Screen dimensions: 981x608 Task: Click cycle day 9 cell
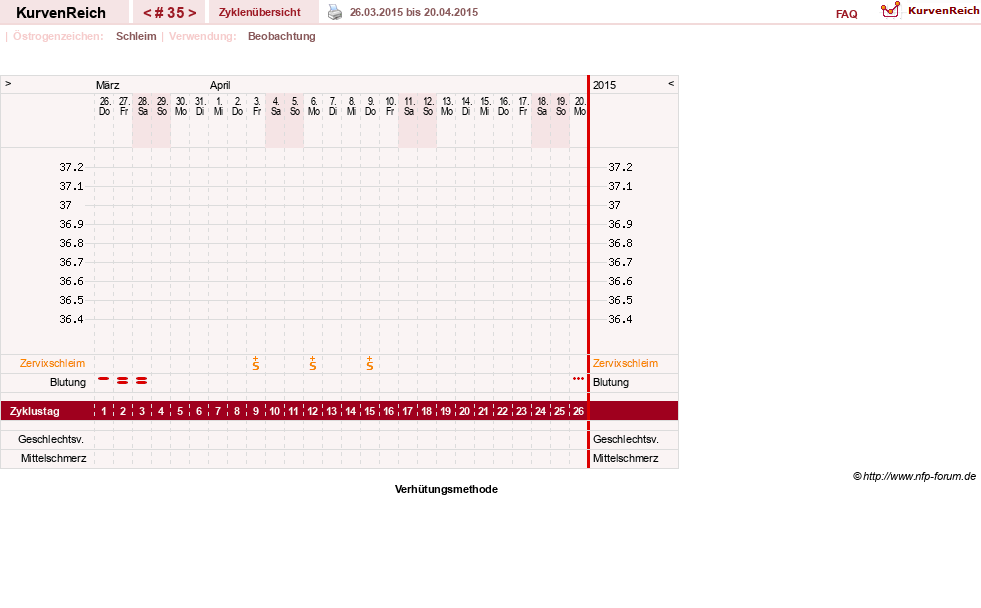pos(256,411)
